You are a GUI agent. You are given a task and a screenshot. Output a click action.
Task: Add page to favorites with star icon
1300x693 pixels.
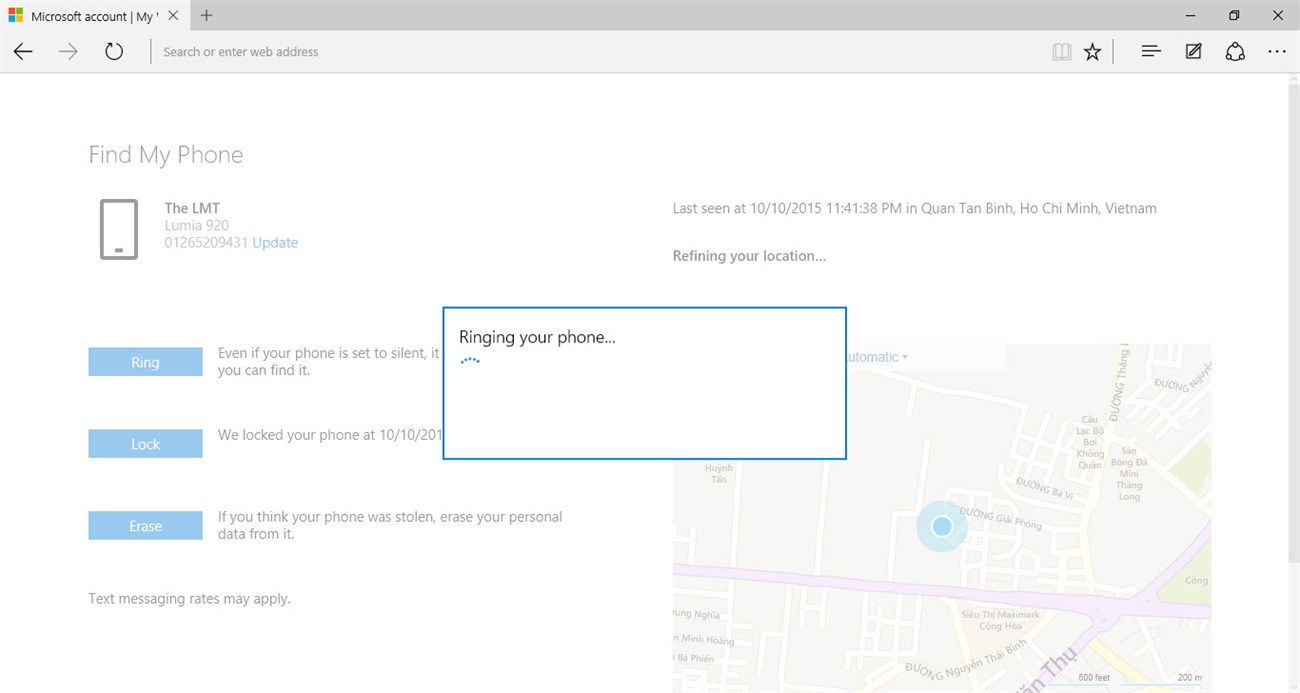tap(1092, 51)
